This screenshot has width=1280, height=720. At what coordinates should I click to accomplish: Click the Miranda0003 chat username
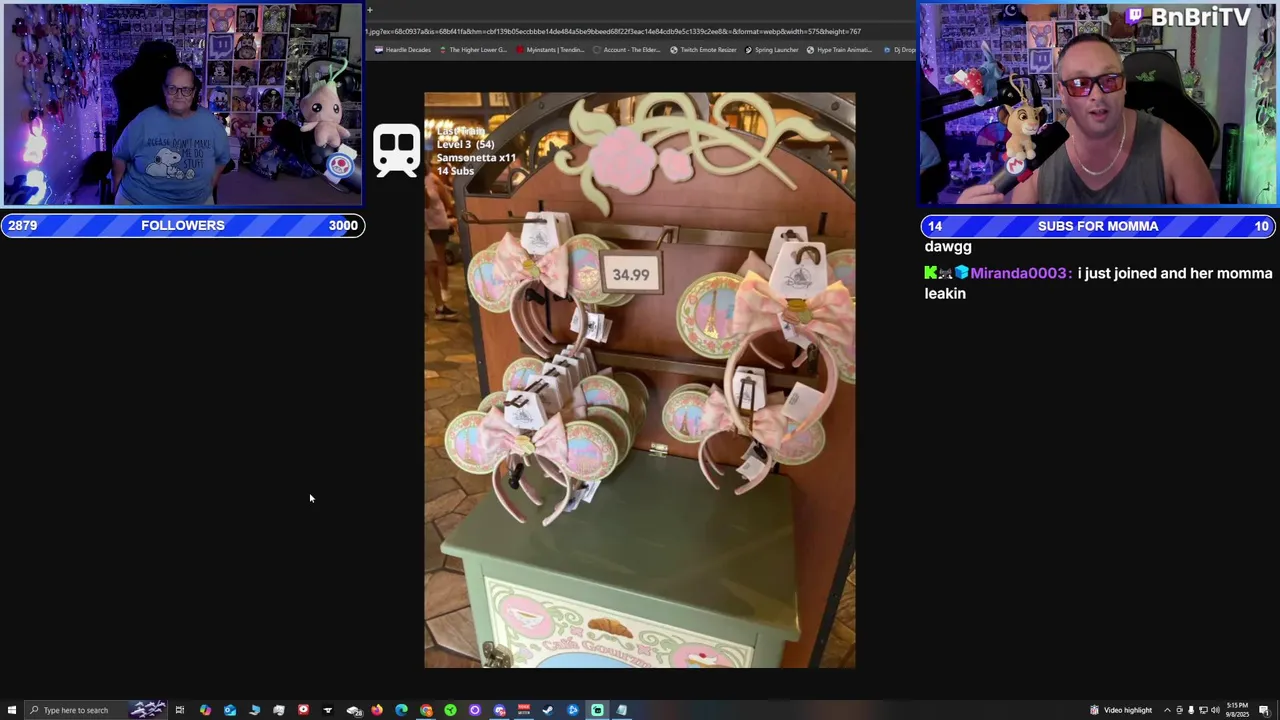point(1020,273)
